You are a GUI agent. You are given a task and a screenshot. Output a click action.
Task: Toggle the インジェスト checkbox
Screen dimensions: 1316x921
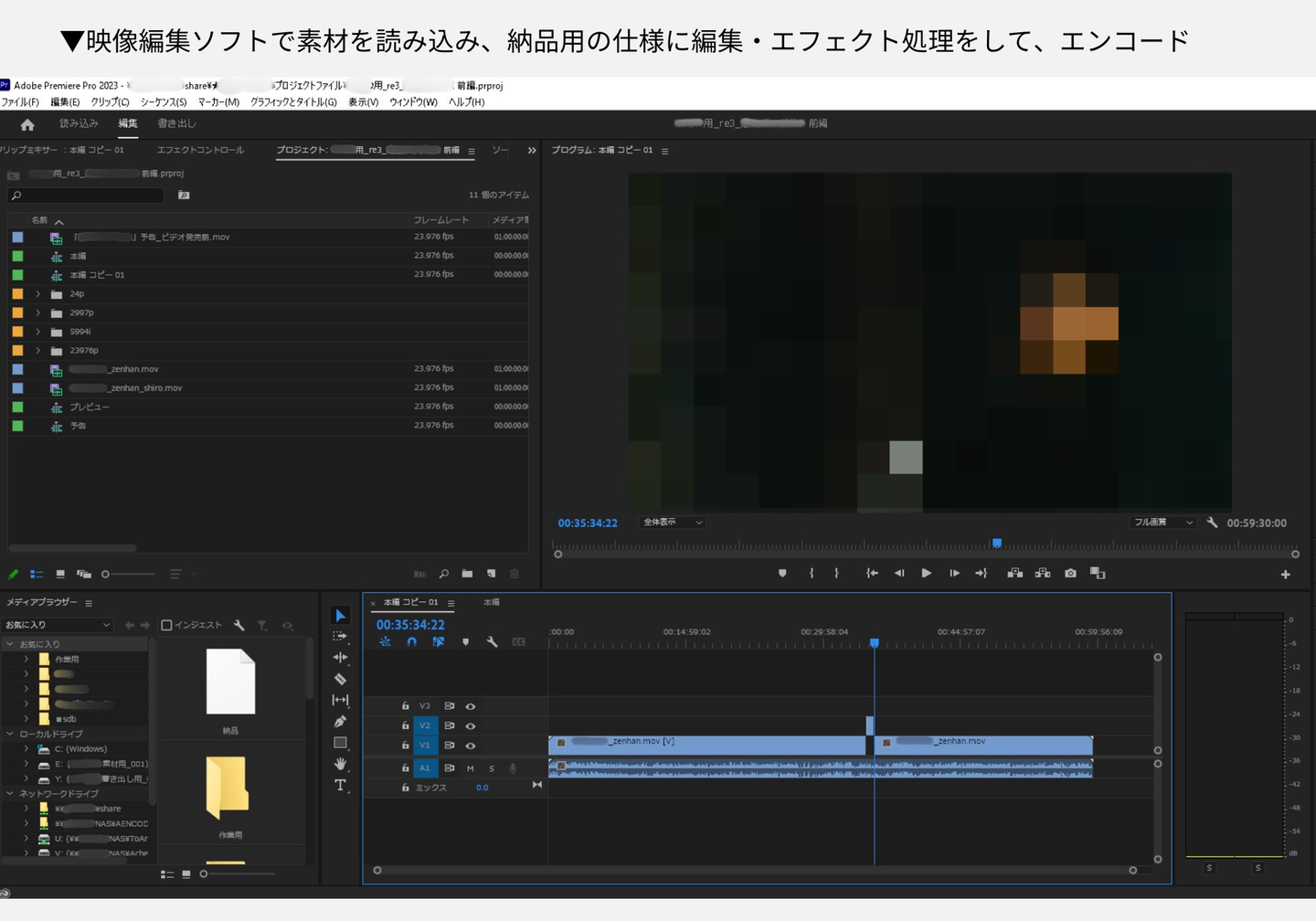click(x=166, y=625)
